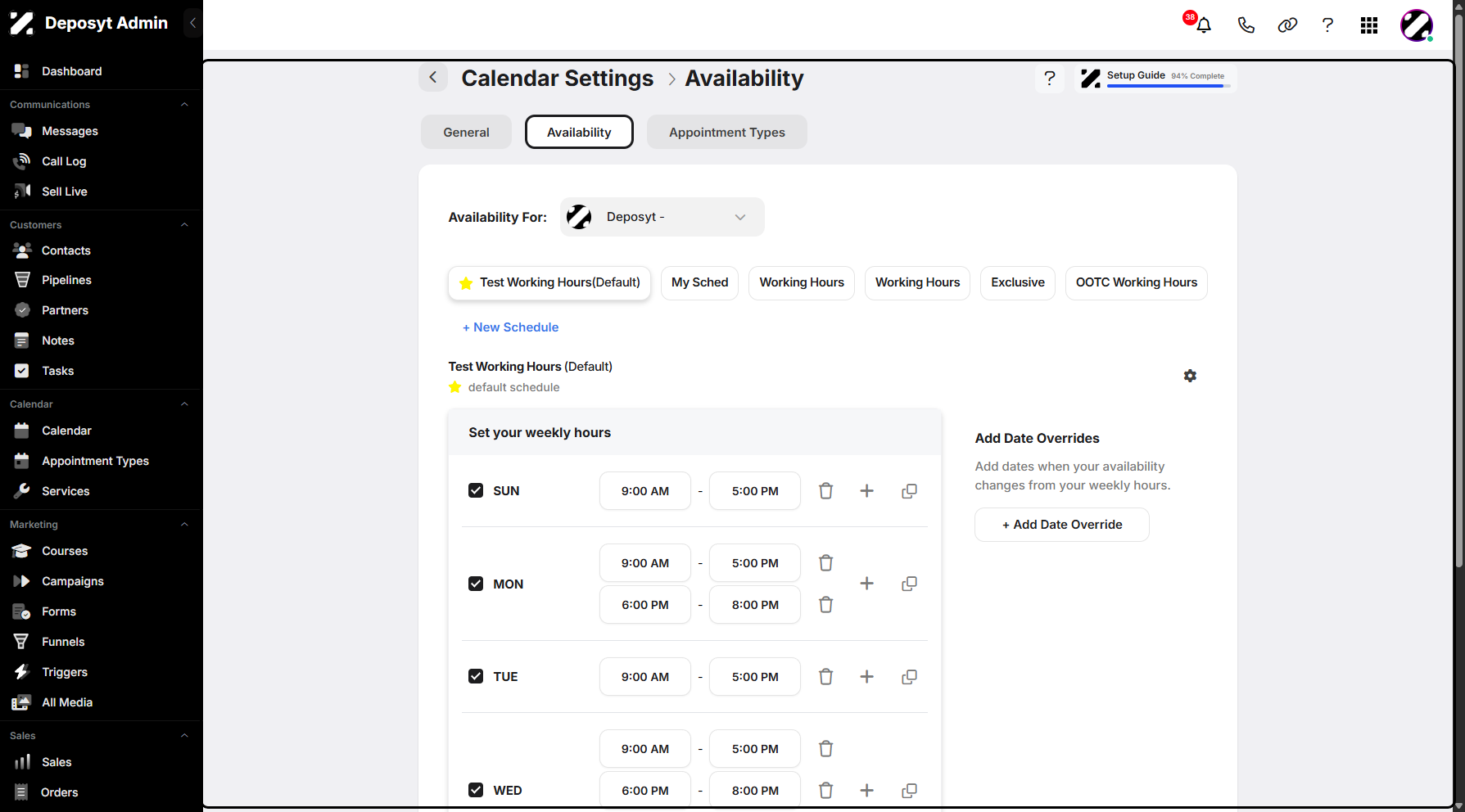
Task: Click Add Date Override button
Action: (x=1062, y=525)
